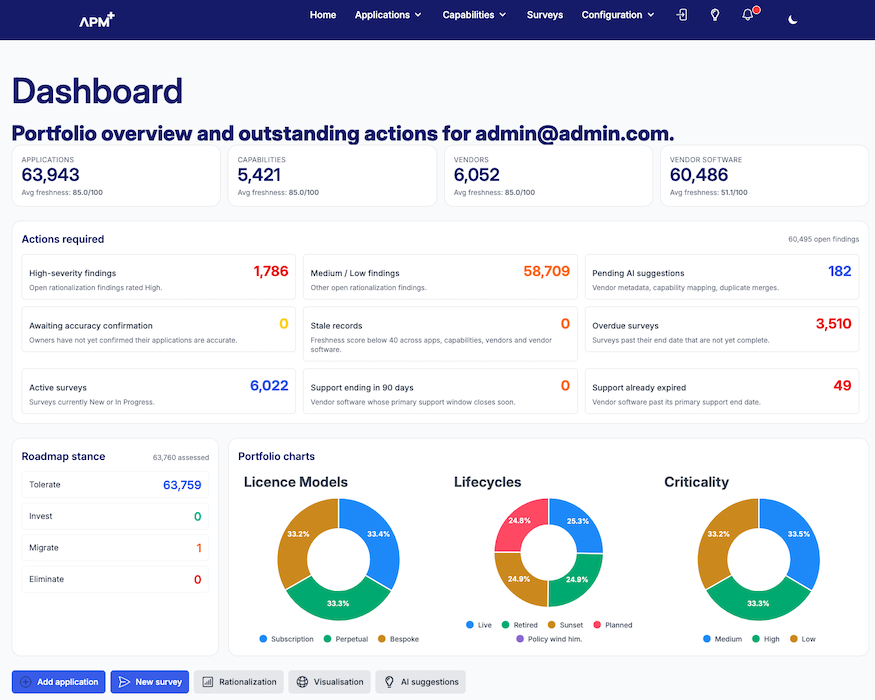Open the Surveys page
Image resolution: width=875 pixels, height=700 pixels.
(x=545, y=15)
